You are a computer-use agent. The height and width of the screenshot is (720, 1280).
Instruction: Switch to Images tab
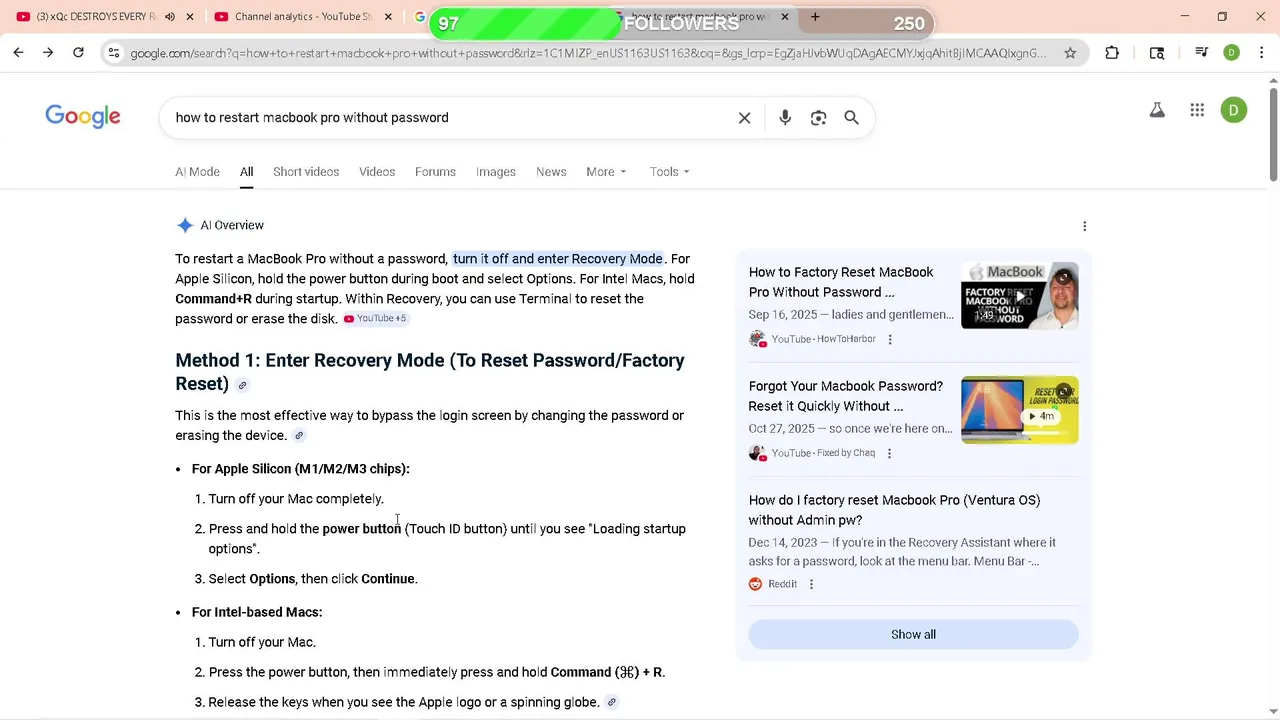click(496, 172)
